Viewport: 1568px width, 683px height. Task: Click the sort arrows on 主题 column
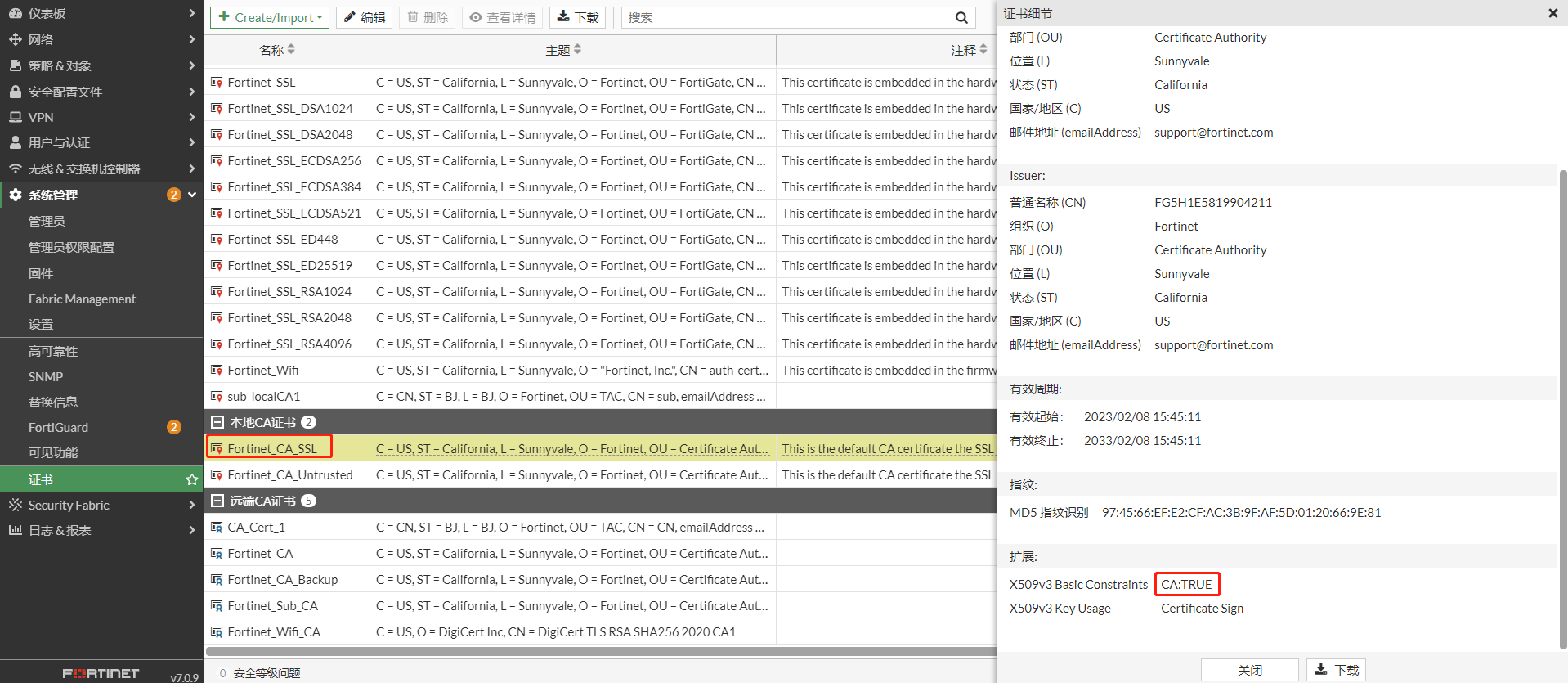pos(577,50)
